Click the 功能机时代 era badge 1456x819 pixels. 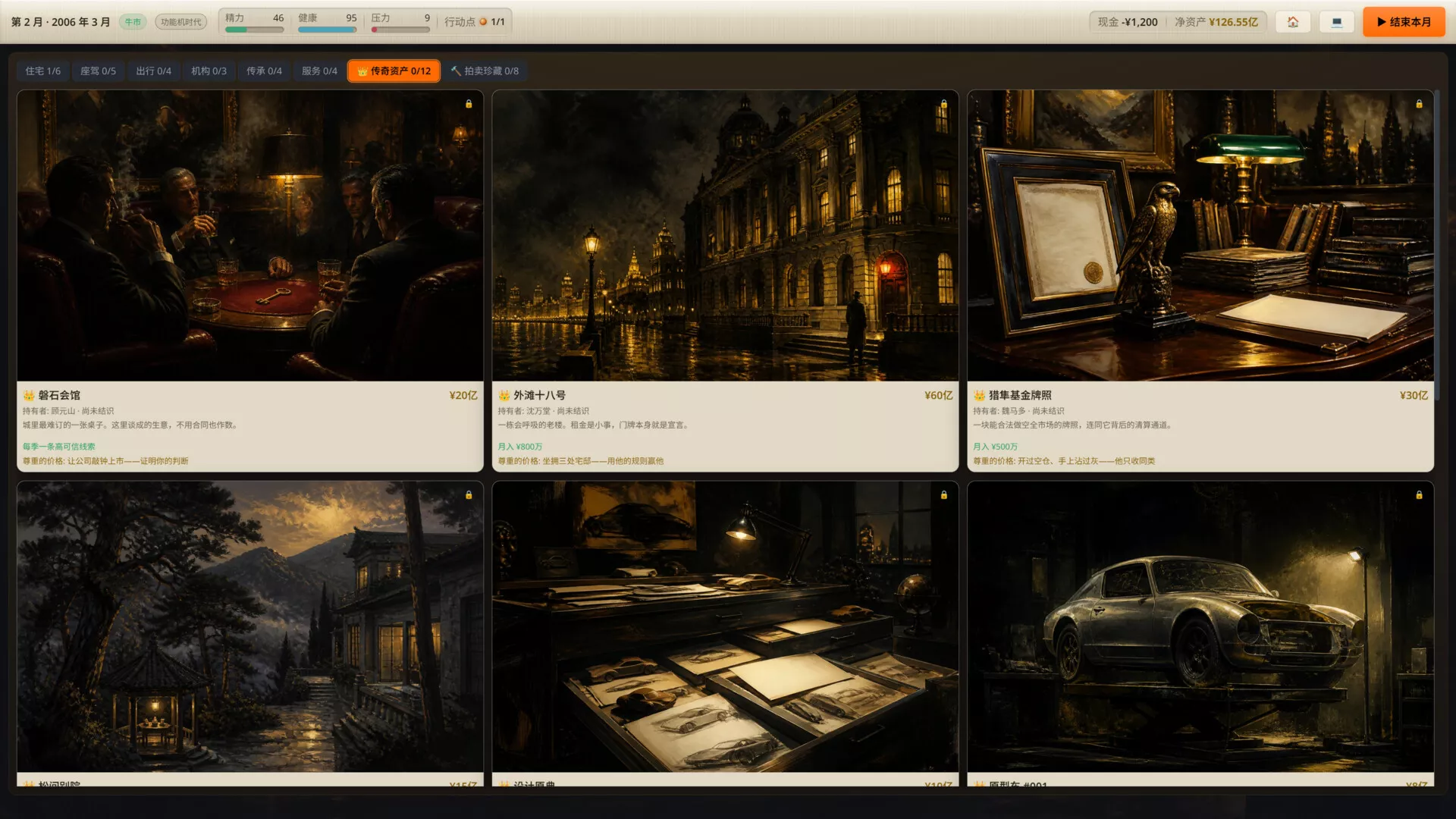click(181, 22)
